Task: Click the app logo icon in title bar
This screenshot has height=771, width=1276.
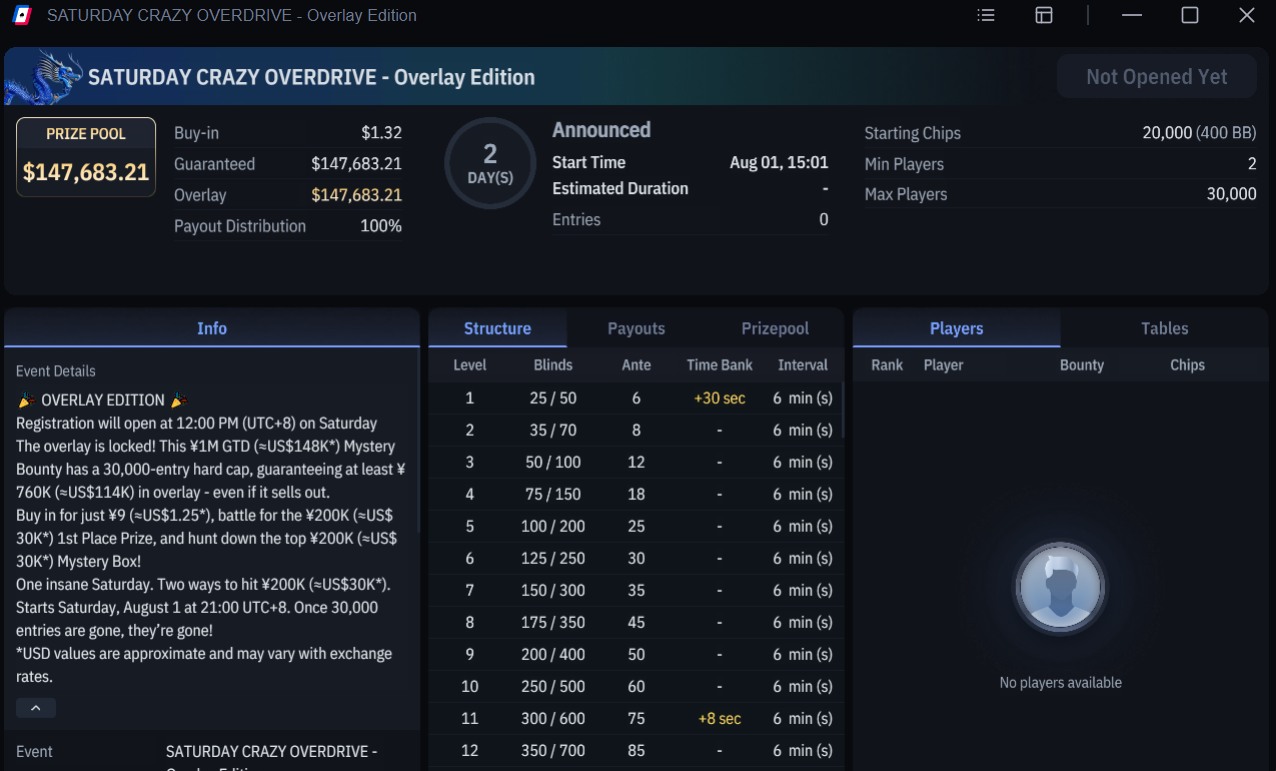Action: (23, 15)
